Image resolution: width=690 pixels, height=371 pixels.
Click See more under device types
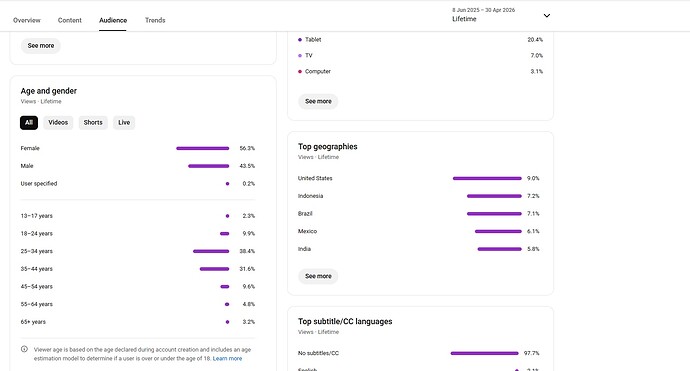click(318, 101)
